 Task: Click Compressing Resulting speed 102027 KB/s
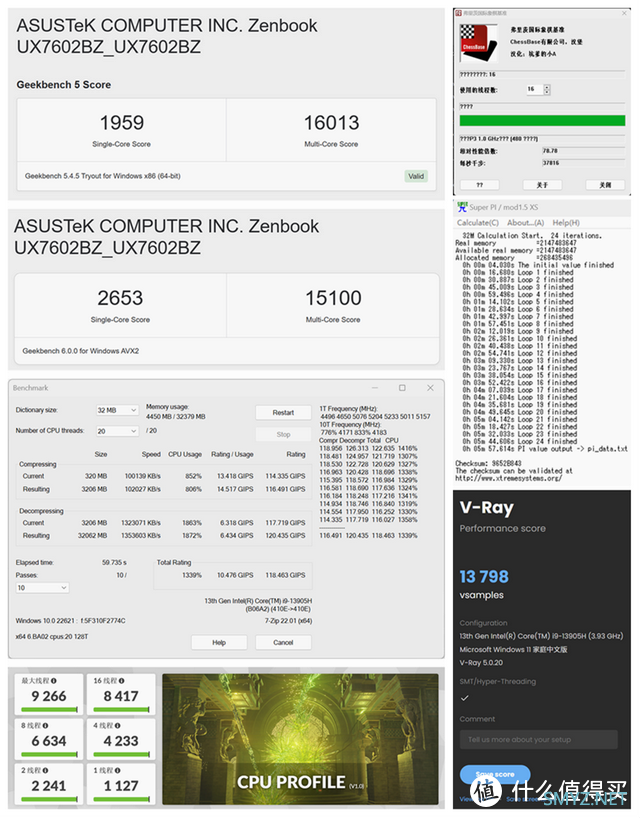pos(142,489)
